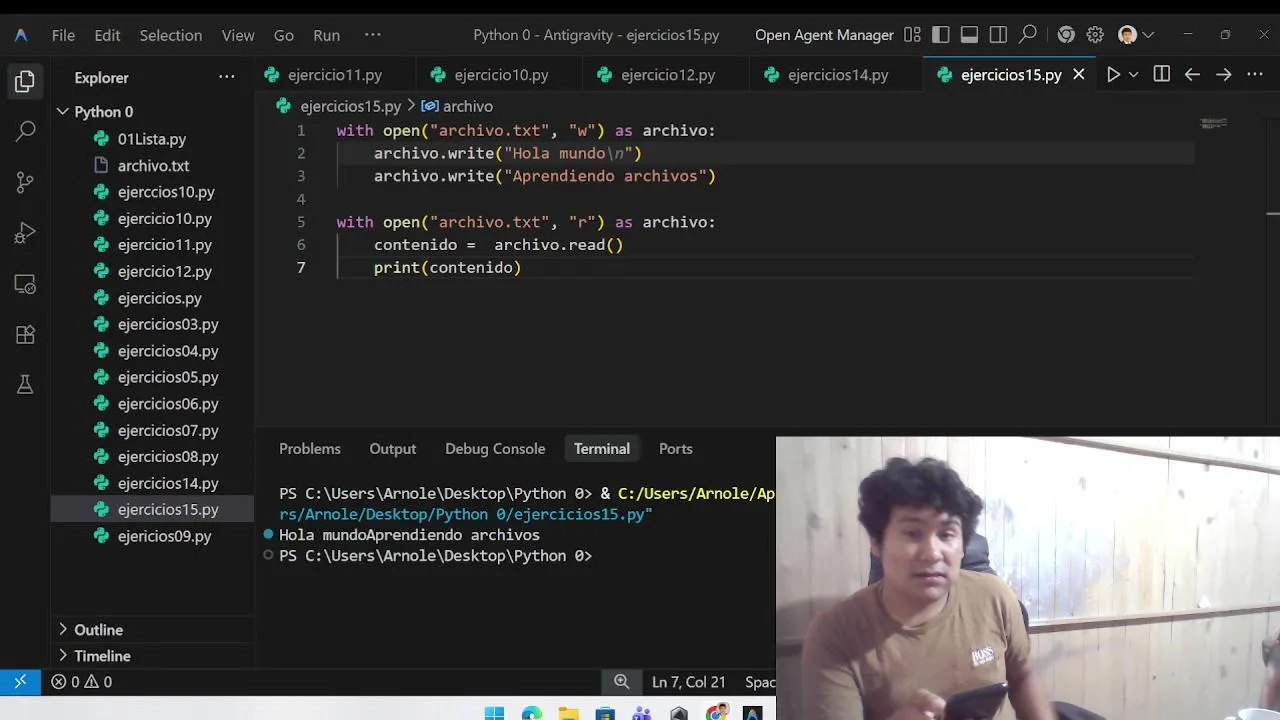Click the zoom magnifier in status bar

tap(622, 682)
